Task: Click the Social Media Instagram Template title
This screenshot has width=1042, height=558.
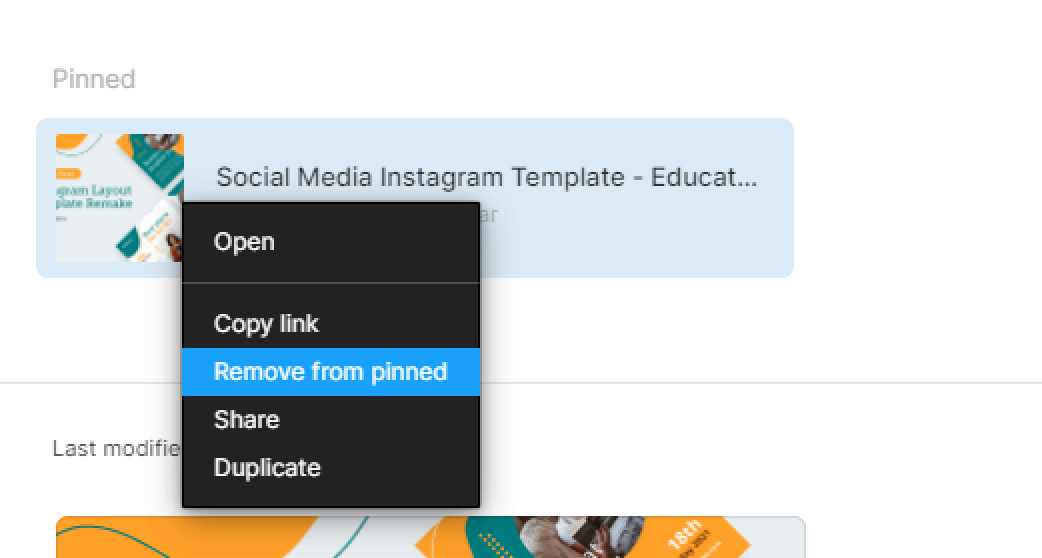Action: click(486, 177)
